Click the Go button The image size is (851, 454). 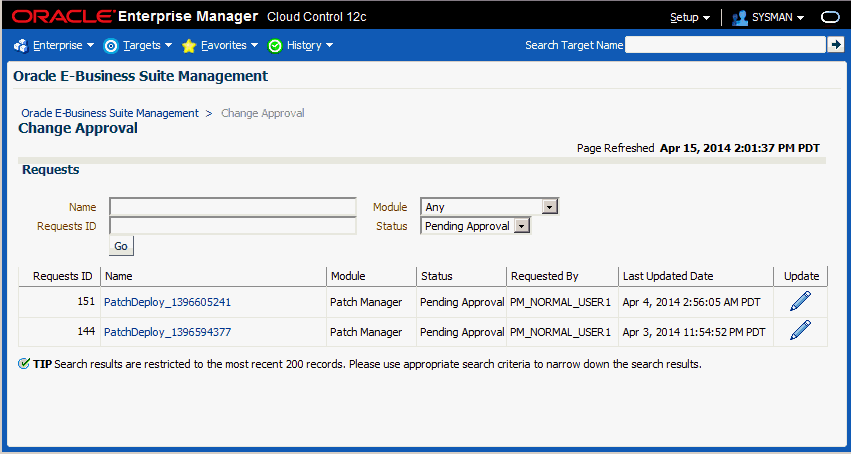(121, 246)
